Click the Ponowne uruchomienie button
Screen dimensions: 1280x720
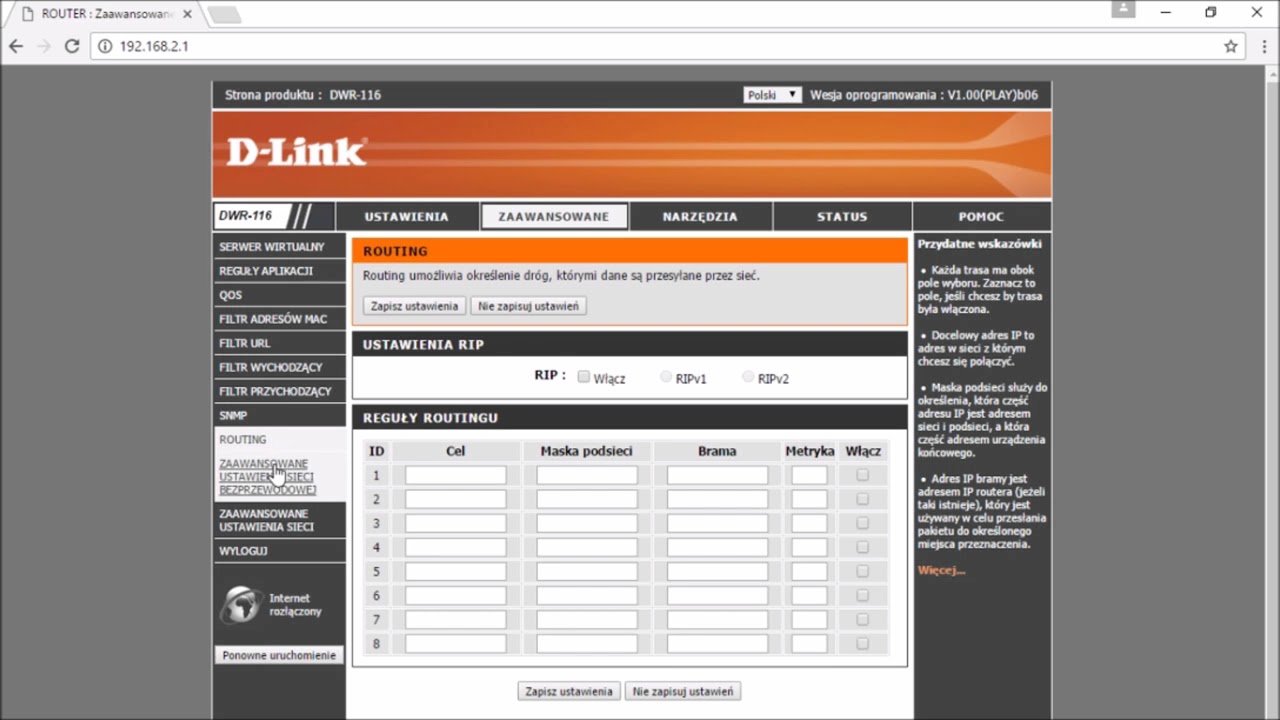279,655
